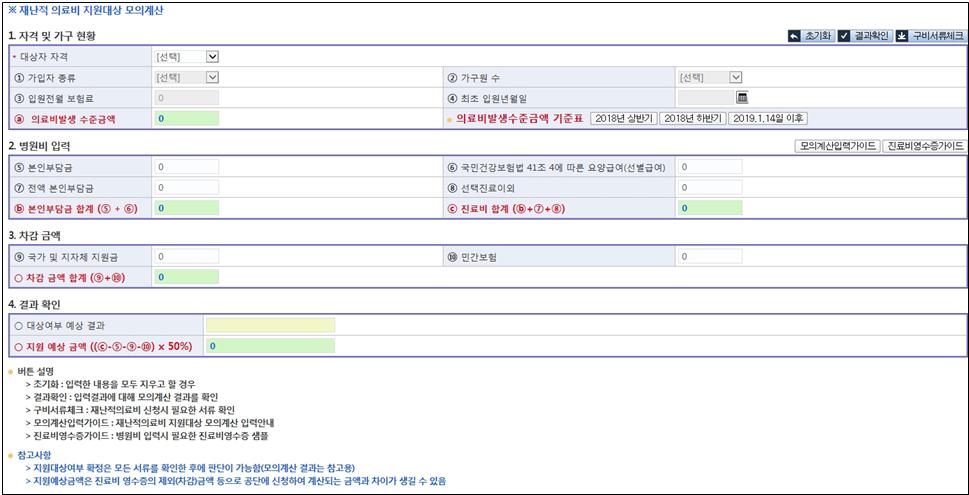Image resolution: width=969 pixels, height=495 pixels.
Task: Click the 결과확인 button
Action: [x=863, y=36]
